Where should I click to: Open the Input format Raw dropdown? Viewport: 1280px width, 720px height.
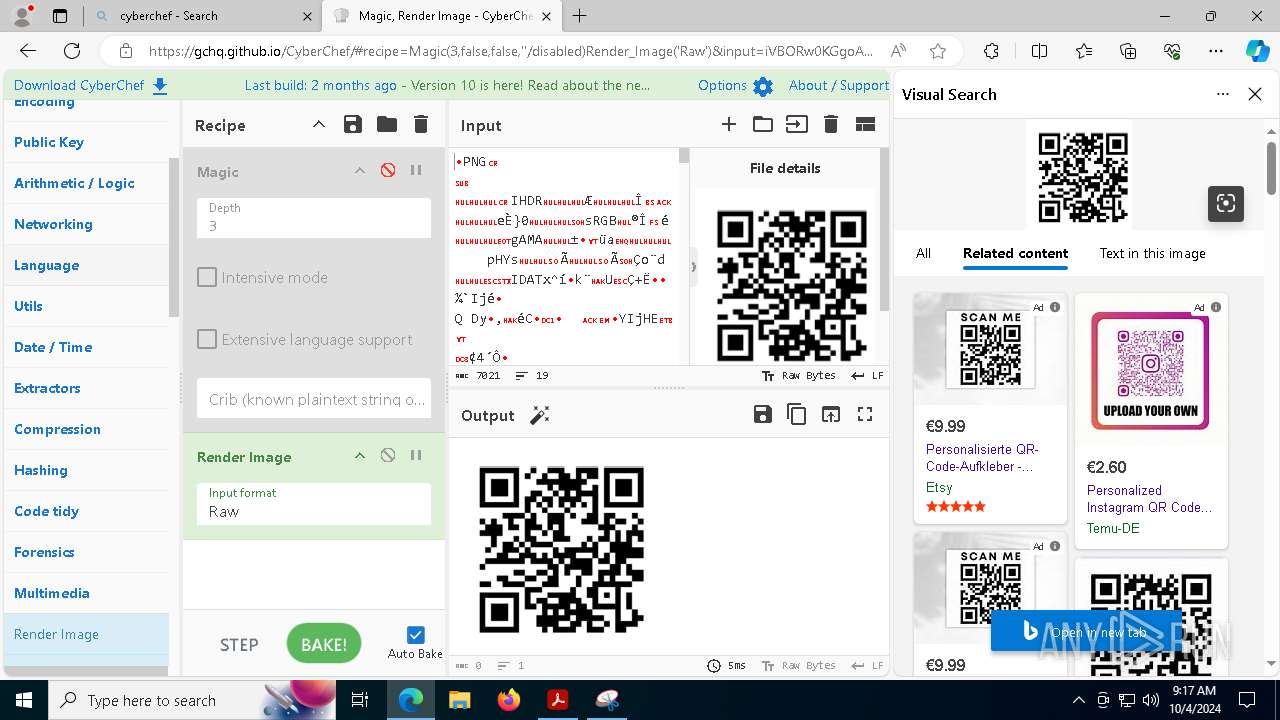tap(314, 503)
